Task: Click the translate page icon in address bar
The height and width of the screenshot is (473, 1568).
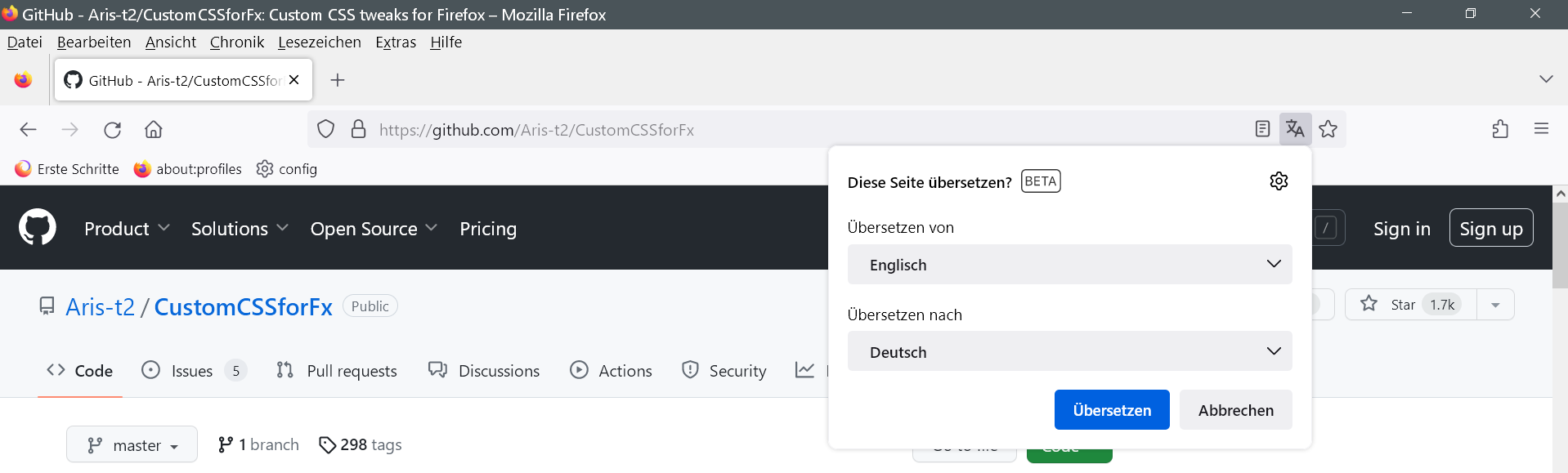Action: point(1295,129)
